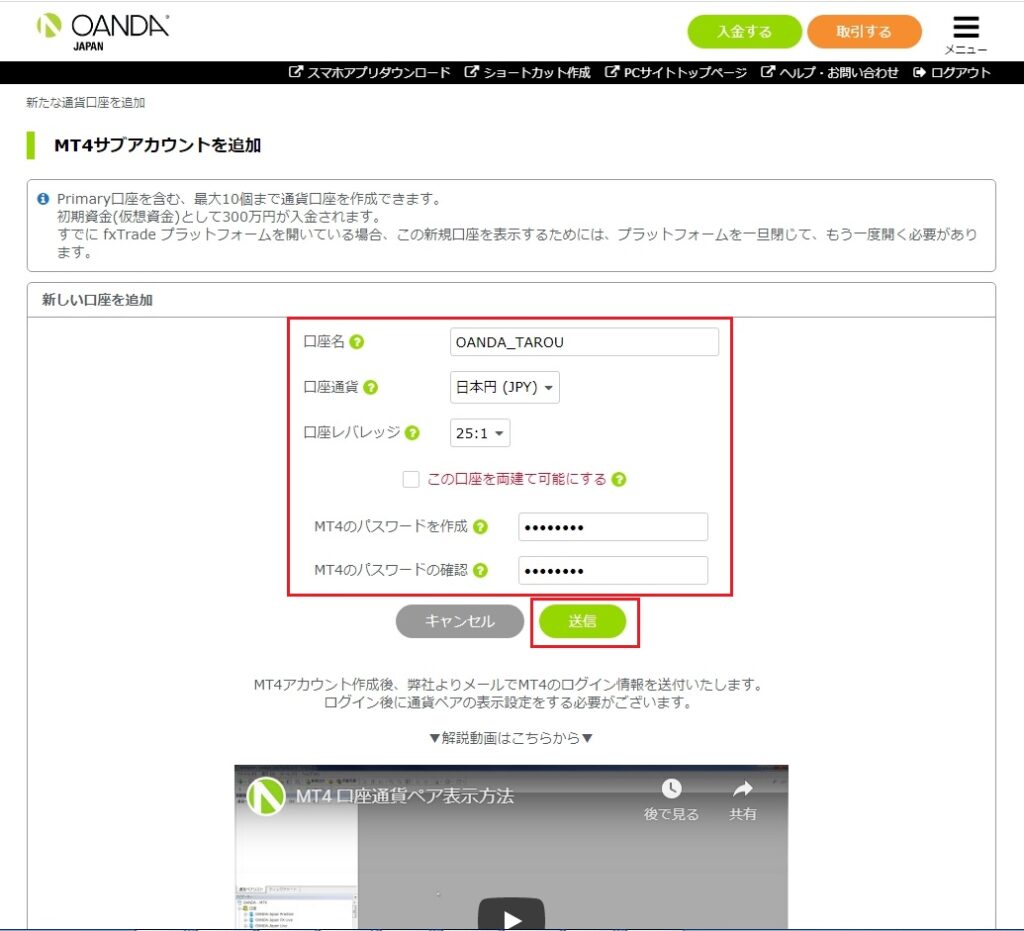Click the MT4サブアカウントを追加 heading
This screenshot has height=931, width=1024.
pos(157,145)
